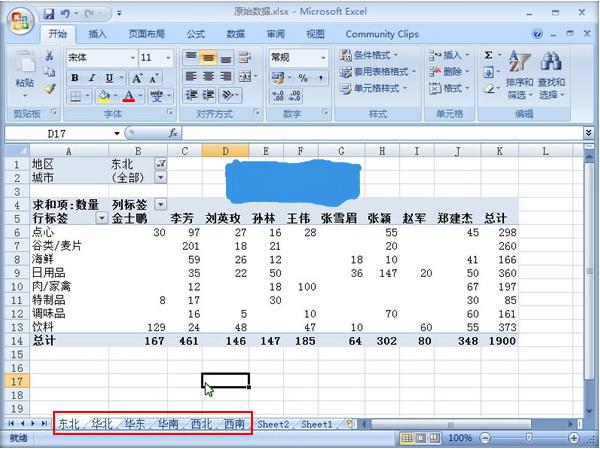Toggle underline formatting
The width and height of the screenshot is (600, 449).
(x=109, y=78)
